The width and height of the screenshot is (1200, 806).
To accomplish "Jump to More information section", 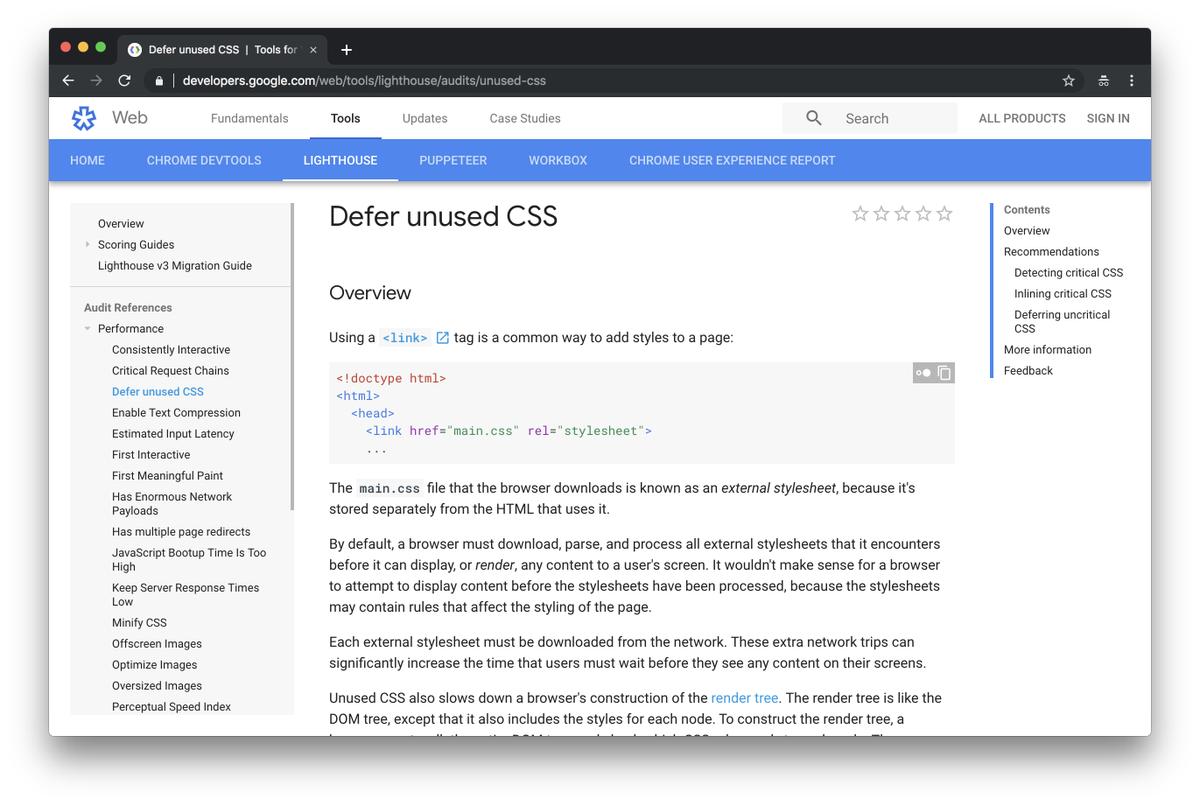I will [1047, 350].
